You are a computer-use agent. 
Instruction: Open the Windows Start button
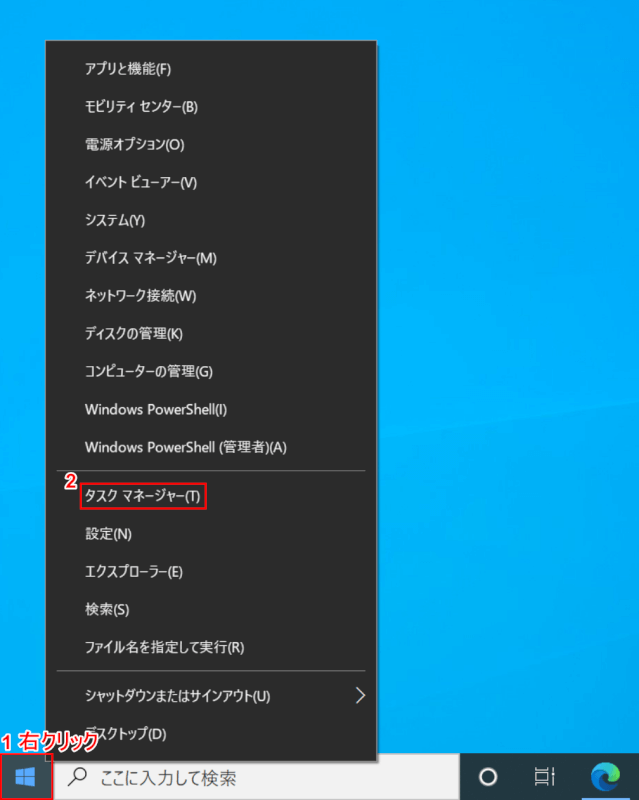point(26,777)
